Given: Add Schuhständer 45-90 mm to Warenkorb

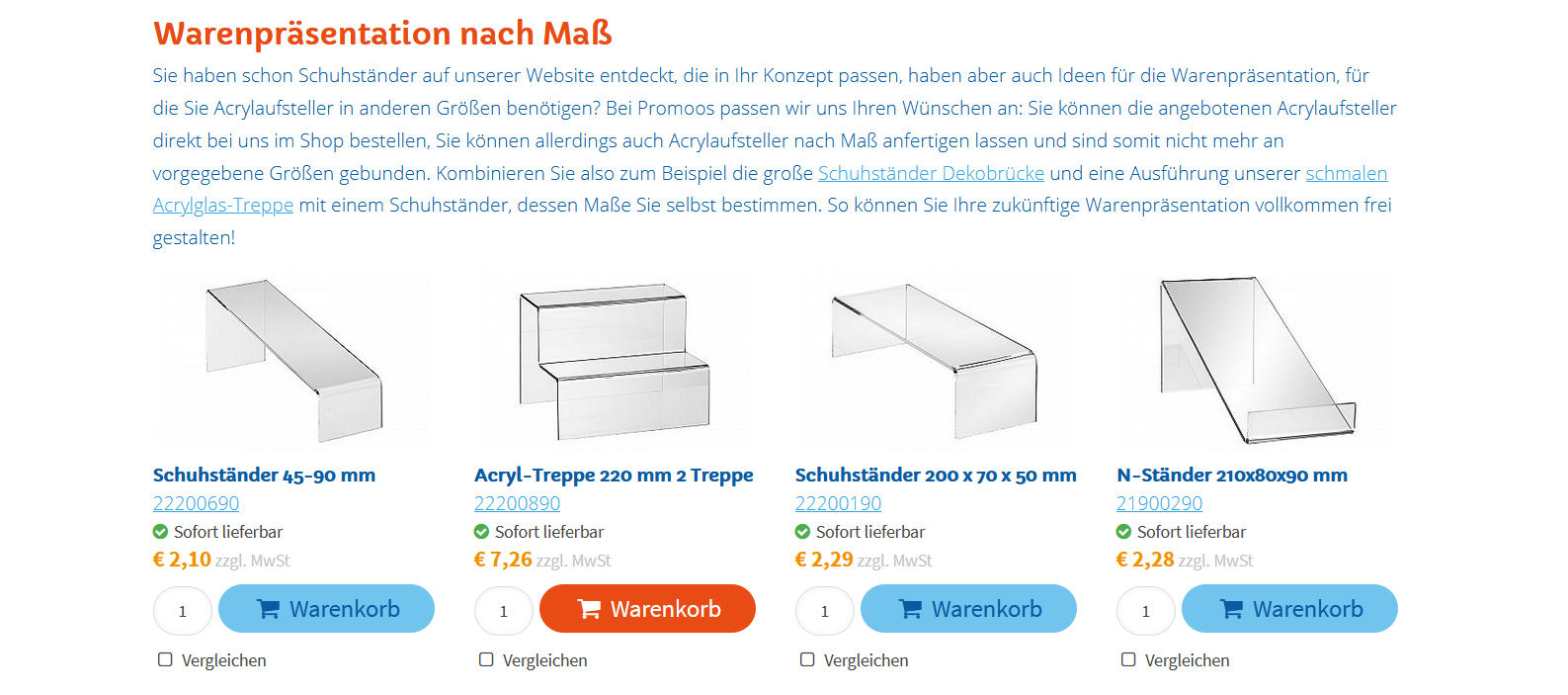Looking at the screenshot, I should [x=326, y=609].
